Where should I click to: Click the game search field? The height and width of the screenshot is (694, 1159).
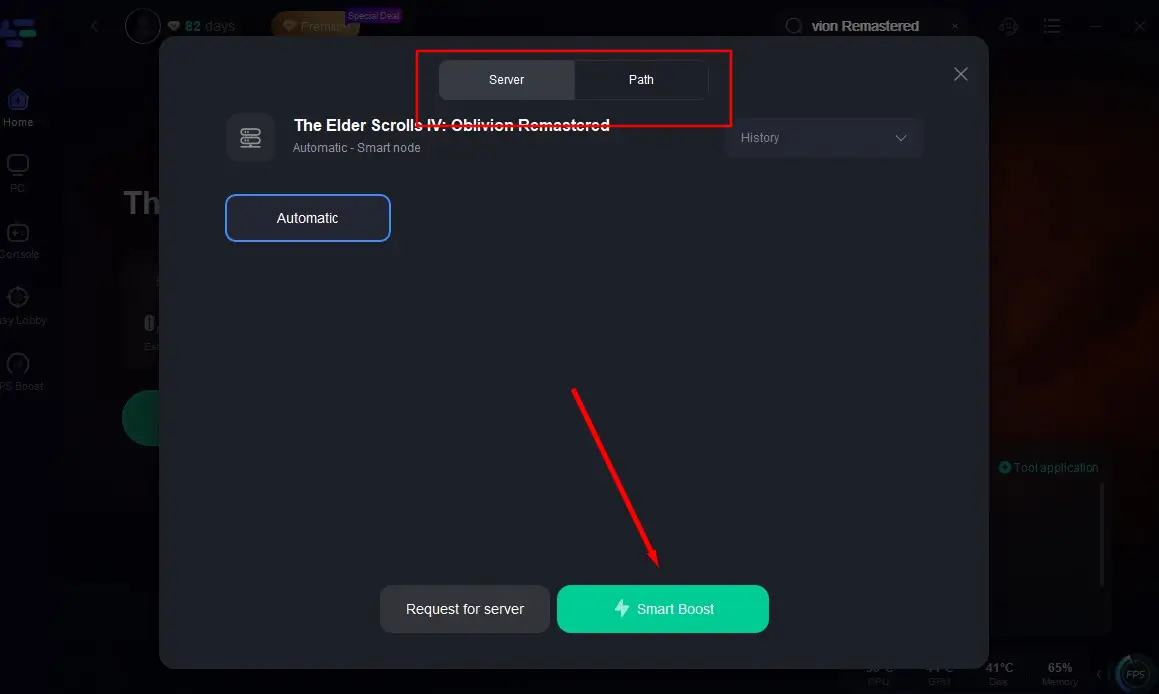870,26
